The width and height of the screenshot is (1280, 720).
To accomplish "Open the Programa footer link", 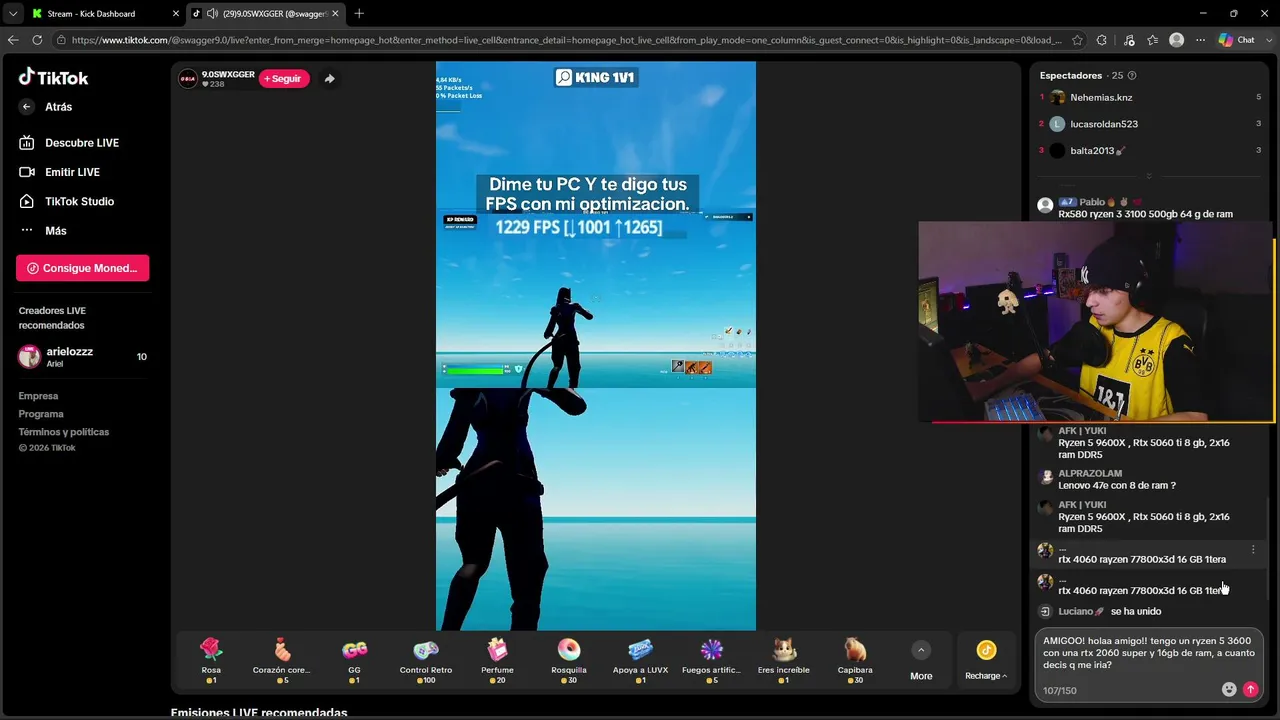I will coord(41,414).
